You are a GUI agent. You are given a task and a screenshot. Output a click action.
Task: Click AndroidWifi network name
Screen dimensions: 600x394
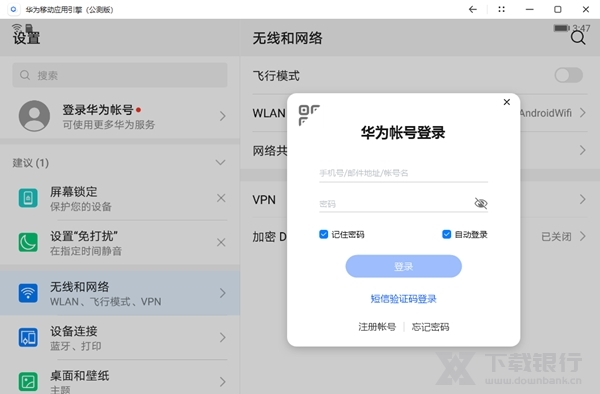pos(545,113)
